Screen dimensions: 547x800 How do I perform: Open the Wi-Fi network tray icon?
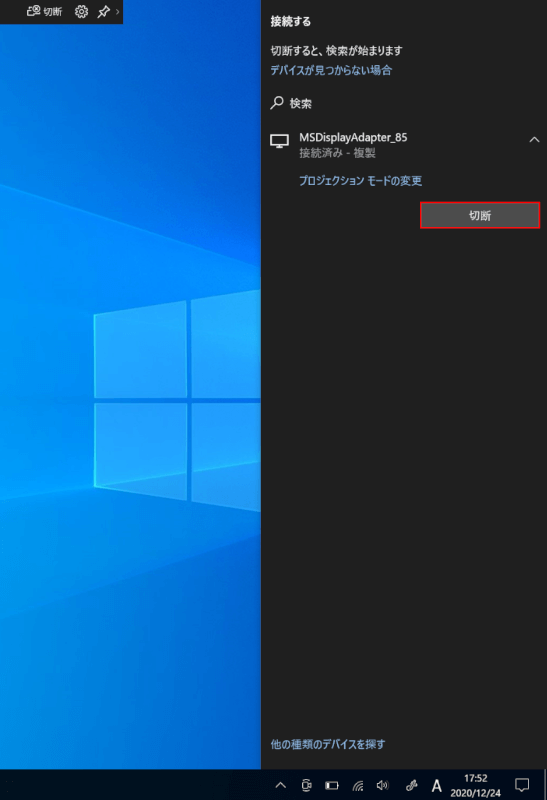[358, 785]
